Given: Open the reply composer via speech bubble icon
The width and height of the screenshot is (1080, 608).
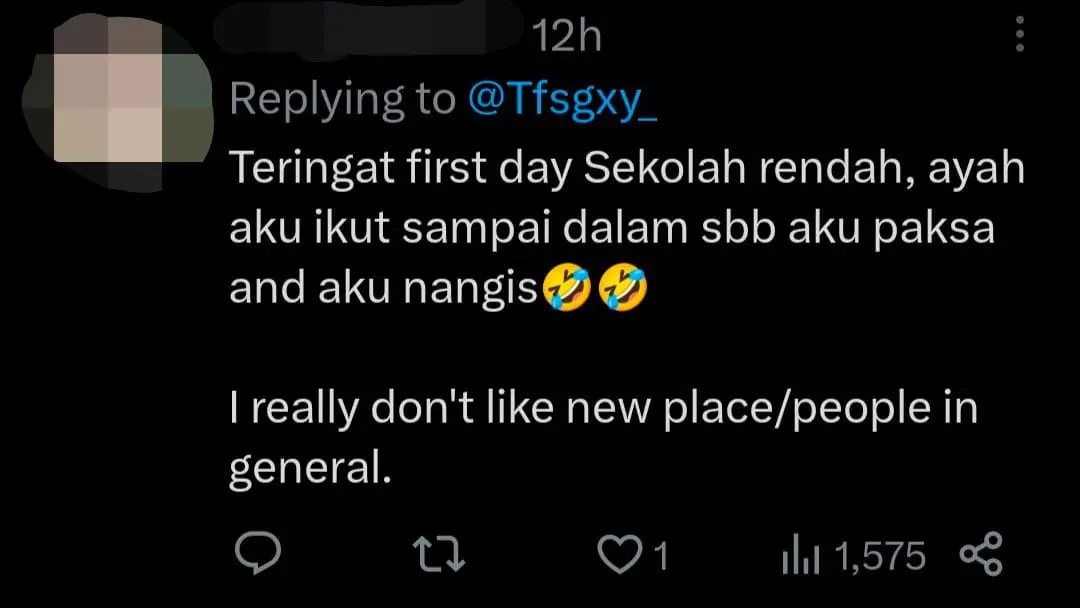Looking at the screenshot, I should tap(256, 555).
